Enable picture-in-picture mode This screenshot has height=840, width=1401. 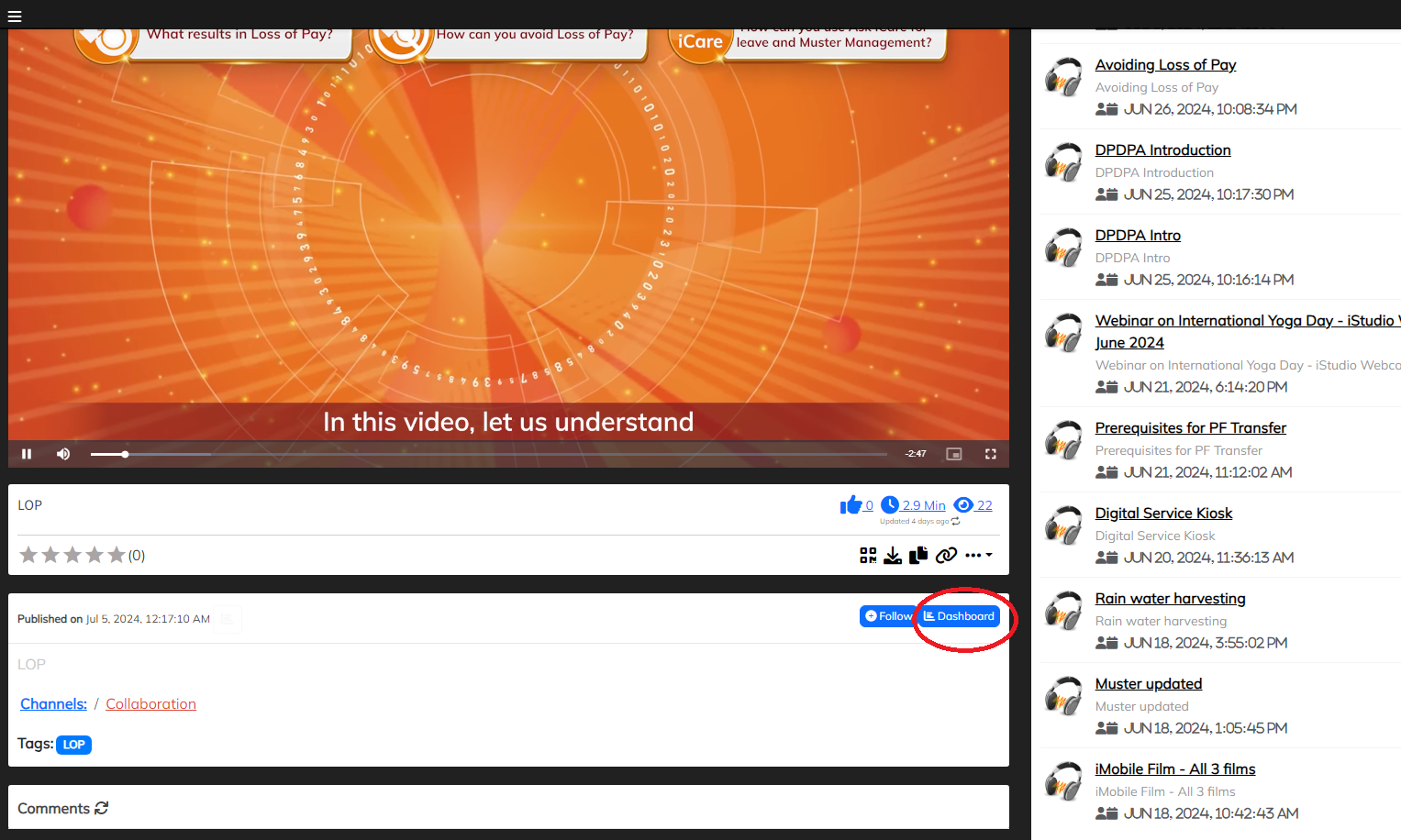tap(954, 454)
